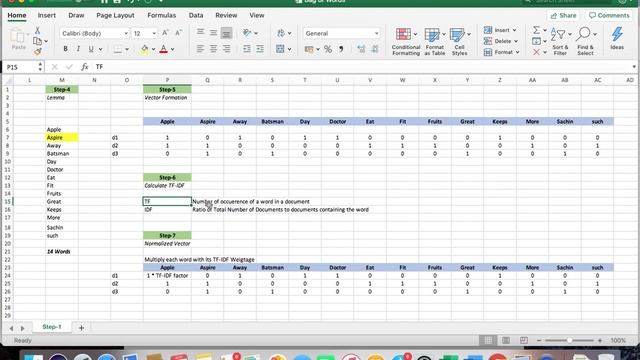Image resolution: width=640 pixels, height=360 pixels.
Task: Click the Wrap Text icon
Action: [280, 33]
